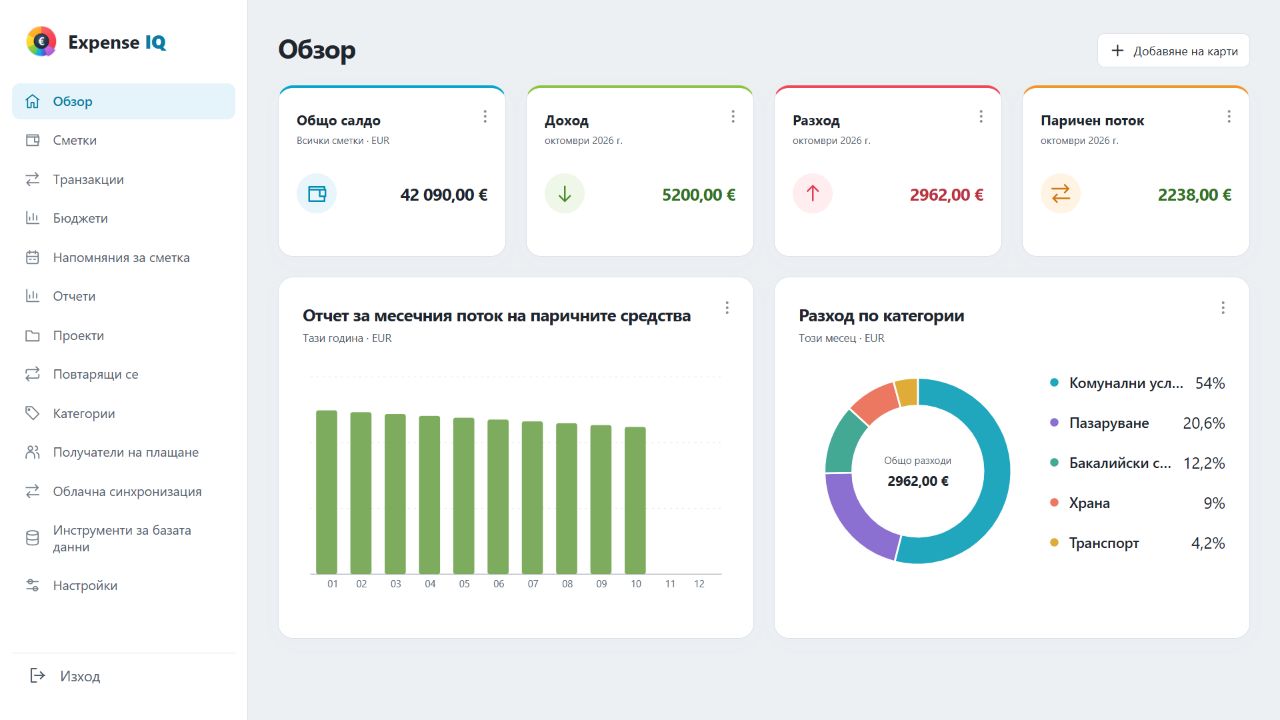Screen dimensions: 1280x720
Task: Open the Доход card three-dot menu
Action: (733, 117)
